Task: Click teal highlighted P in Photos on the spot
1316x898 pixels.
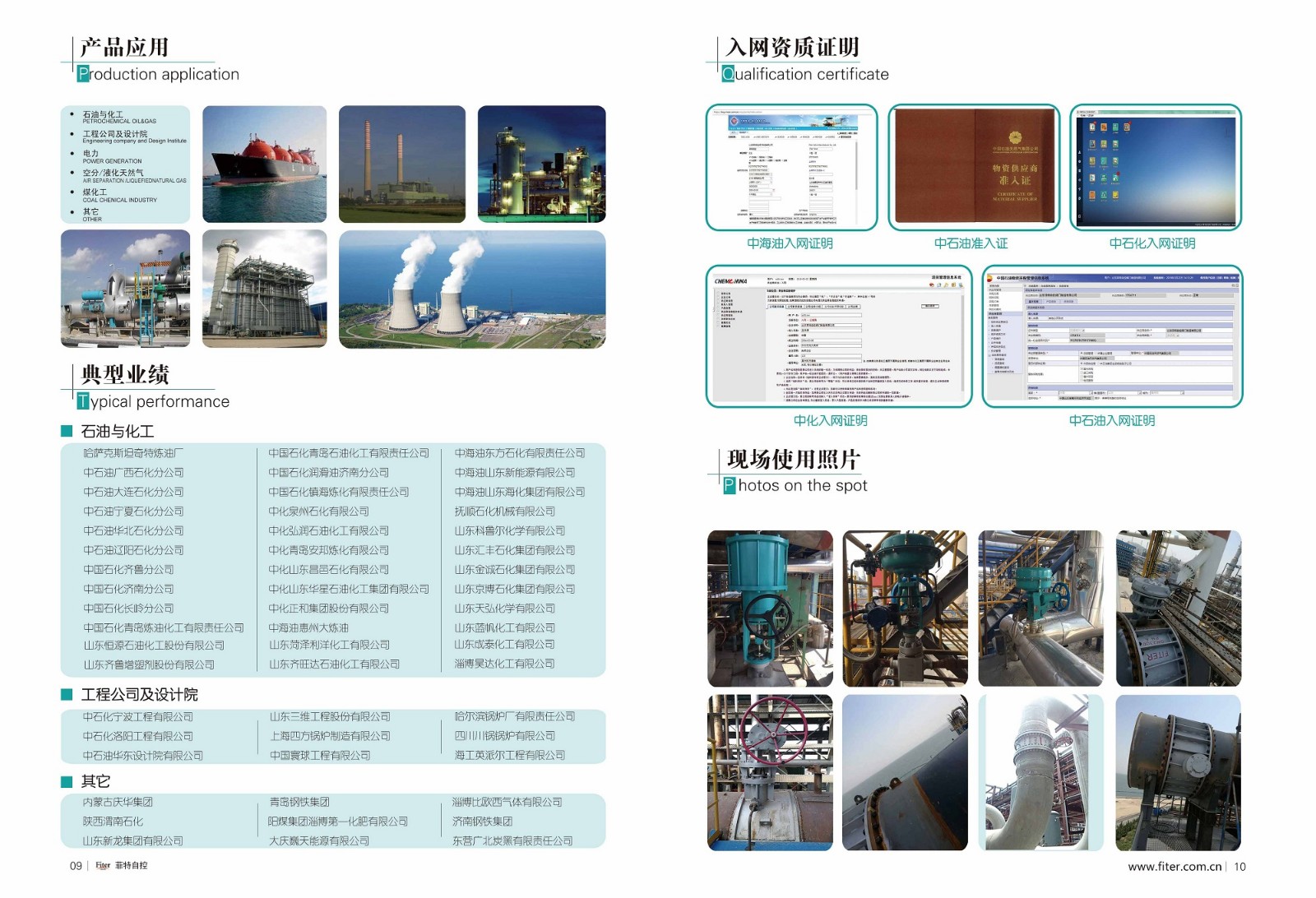Action: pos(730,486)
